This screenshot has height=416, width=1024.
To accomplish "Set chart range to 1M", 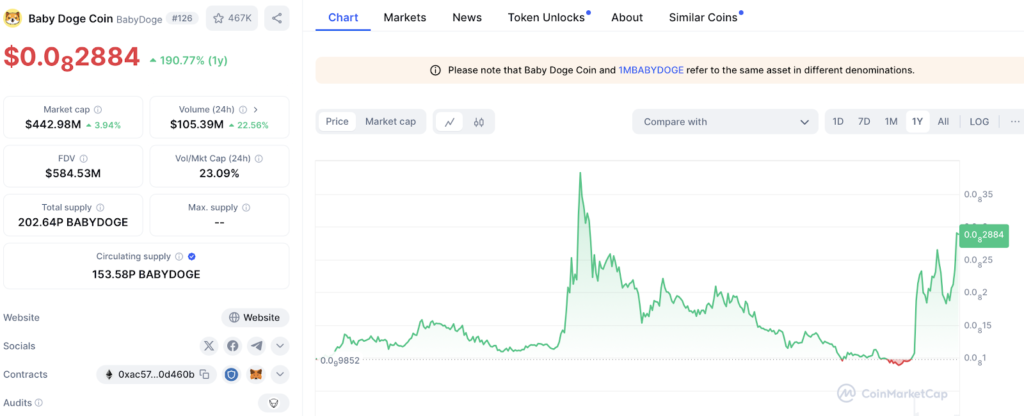I will [x=891, y=121].
